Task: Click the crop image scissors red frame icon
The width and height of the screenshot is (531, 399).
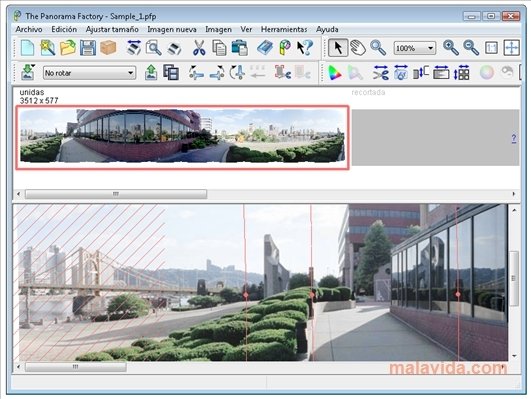Action: coord(282,72)
